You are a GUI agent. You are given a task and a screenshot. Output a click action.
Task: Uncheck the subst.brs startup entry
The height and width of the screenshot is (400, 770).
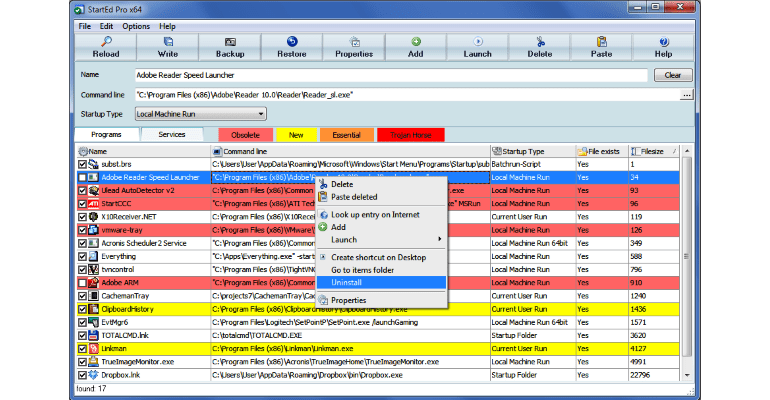pos(82,163)
